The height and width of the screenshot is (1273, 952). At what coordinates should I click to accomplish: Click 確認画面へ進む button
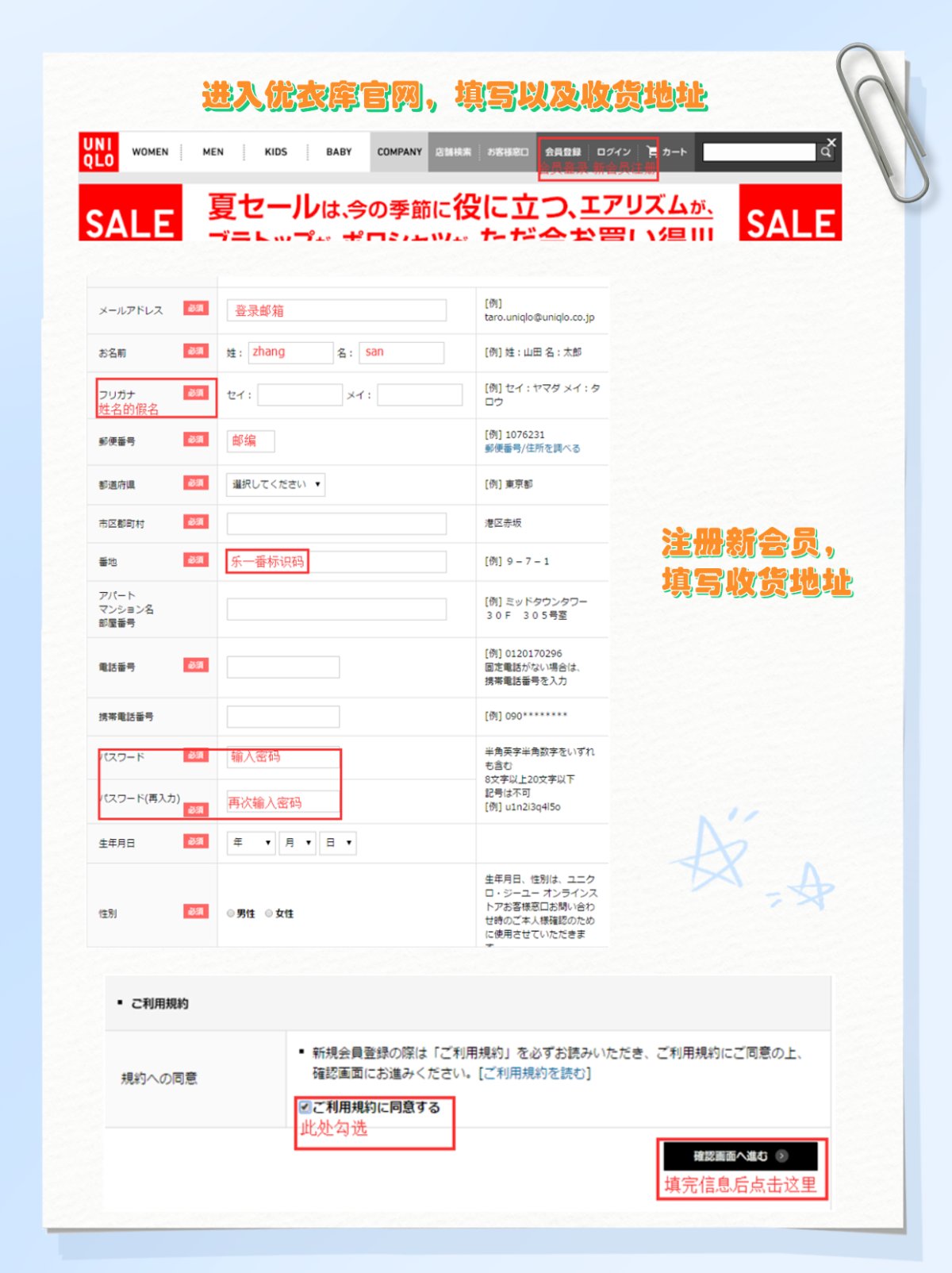pyautogui.click(x=740, y=1156)
